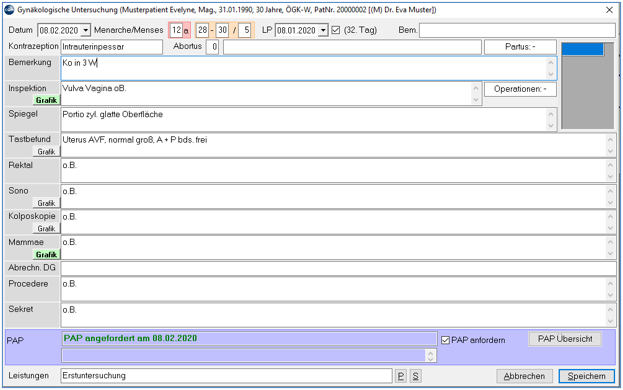Viewport: 623px width, 390px height.
Task: Open the LP date dropdown
Action: coord(323,30)
